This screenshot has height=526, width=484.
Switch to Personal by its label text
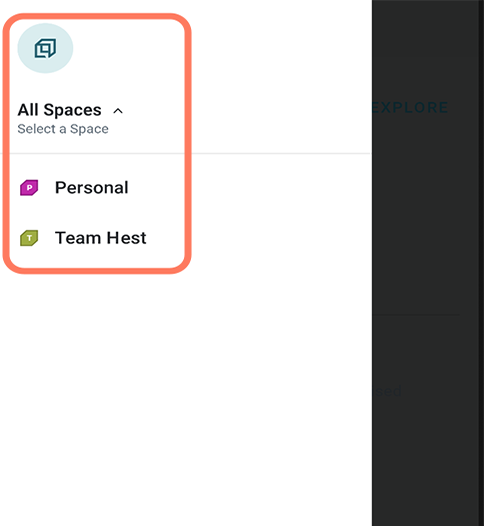coord(92,188)
